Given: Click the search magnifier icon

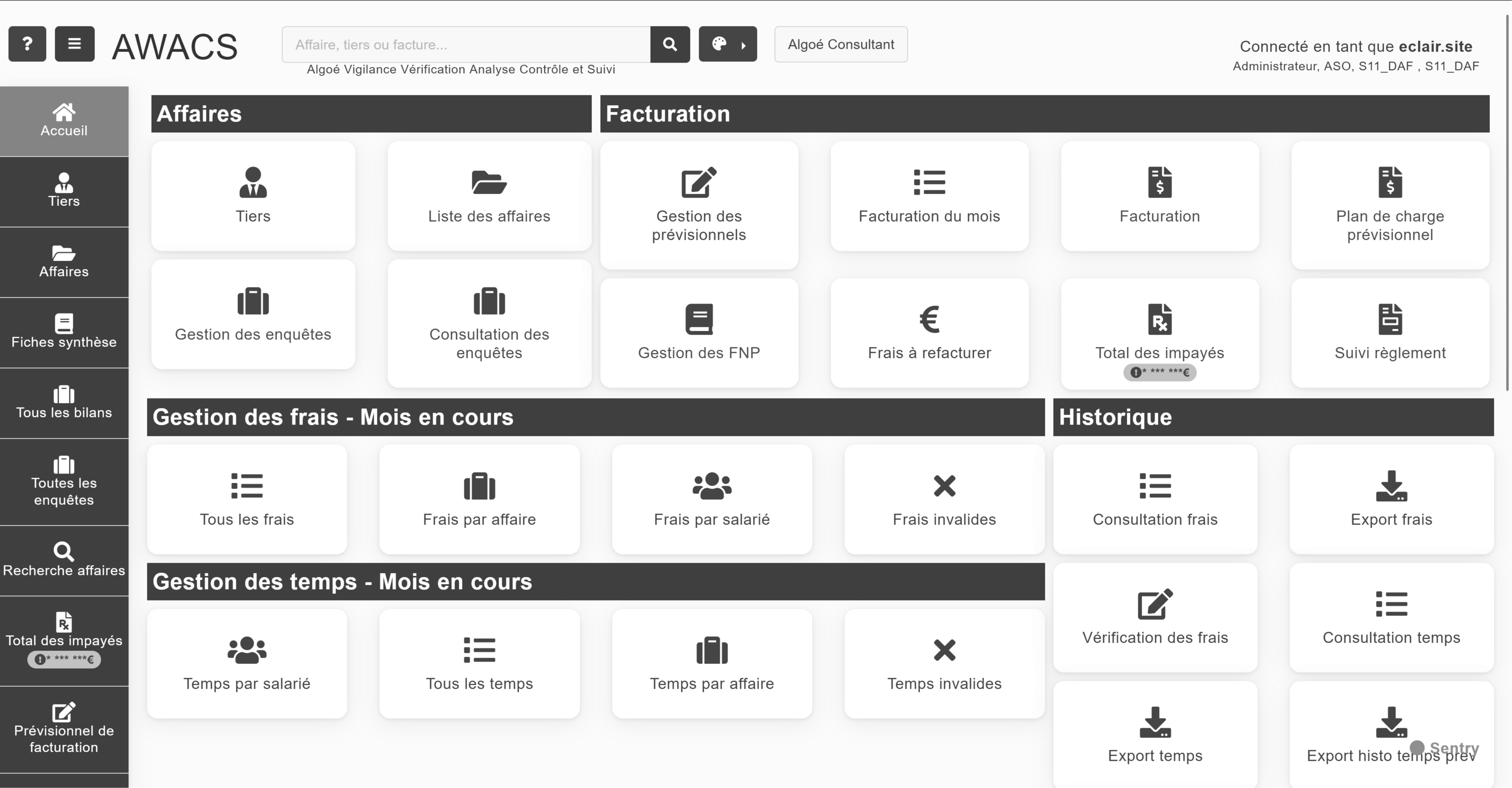Looking at the screenshot, I should click(x=670, y=44).
